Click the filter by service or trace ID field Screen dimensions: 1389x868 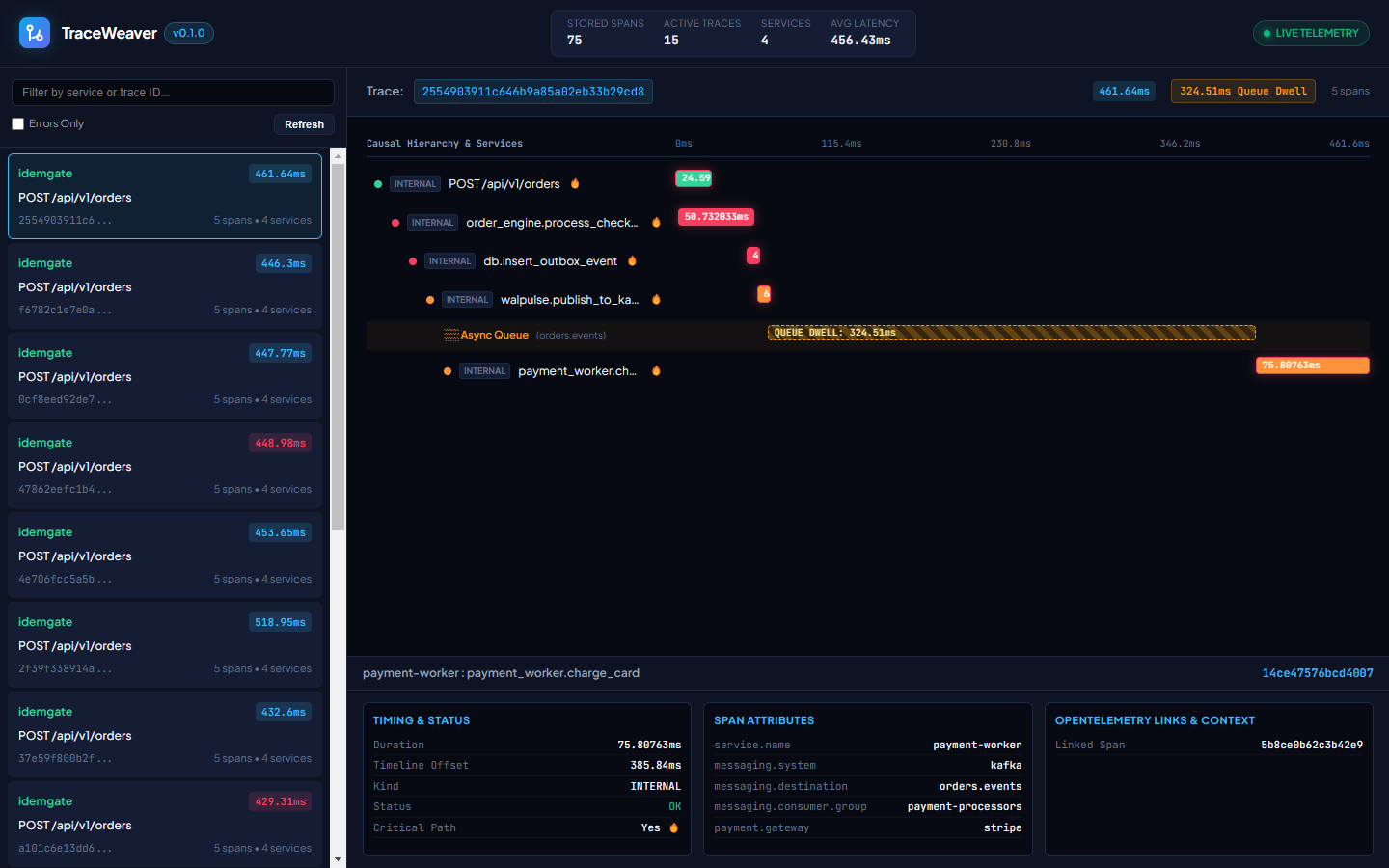(x=173, y=93)
